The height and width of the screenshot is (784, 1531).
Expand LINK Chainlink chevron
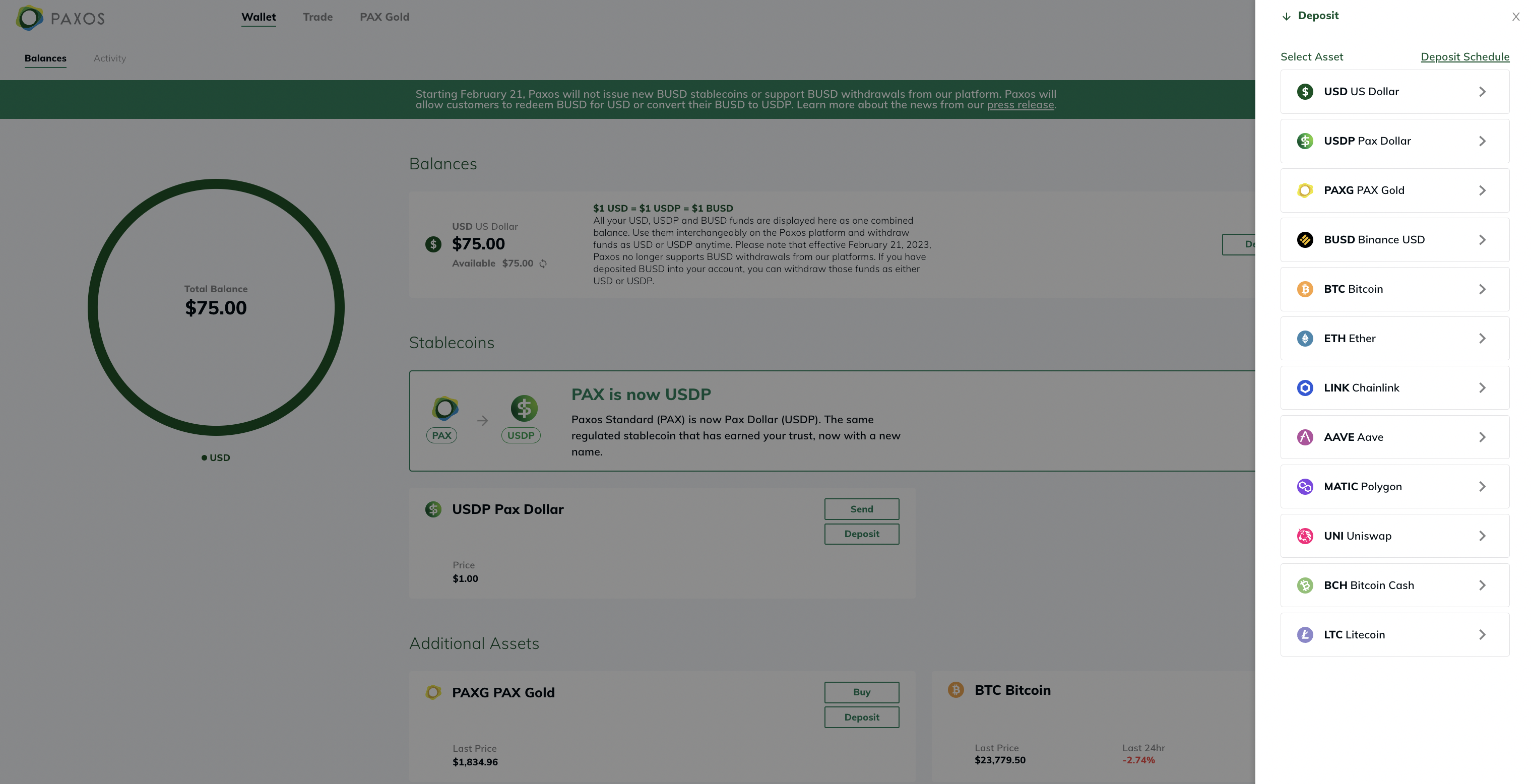[x=1482, y=387]
